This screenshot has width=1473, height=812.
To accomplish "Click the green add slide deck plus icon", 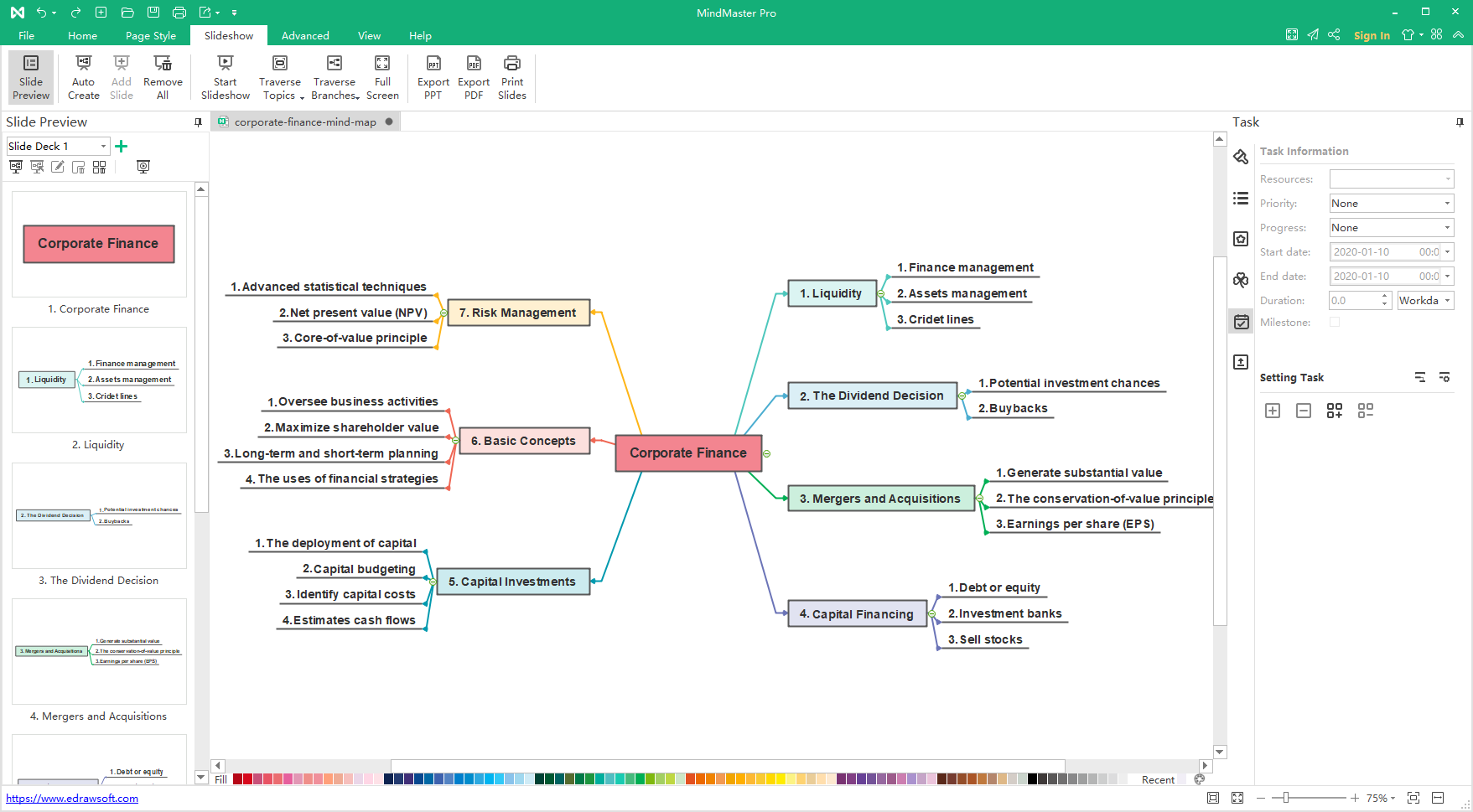I will [x=122, y=147].
